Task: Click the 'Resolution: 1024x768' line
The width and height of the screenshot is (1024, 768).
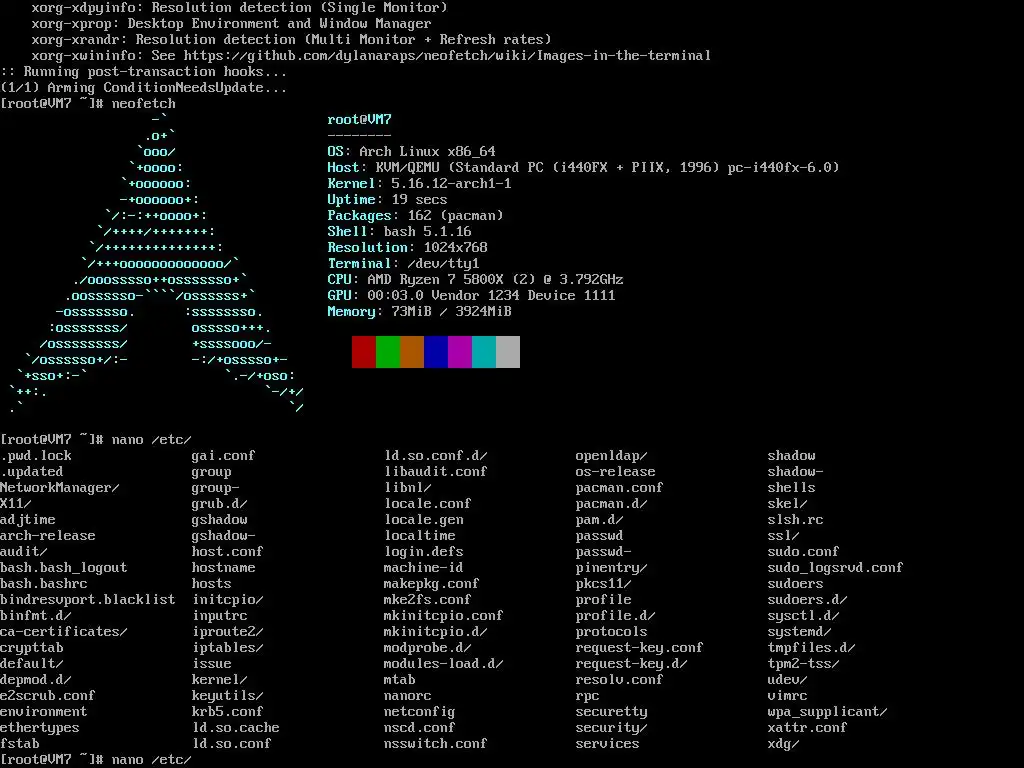Action: pos(408,248)
